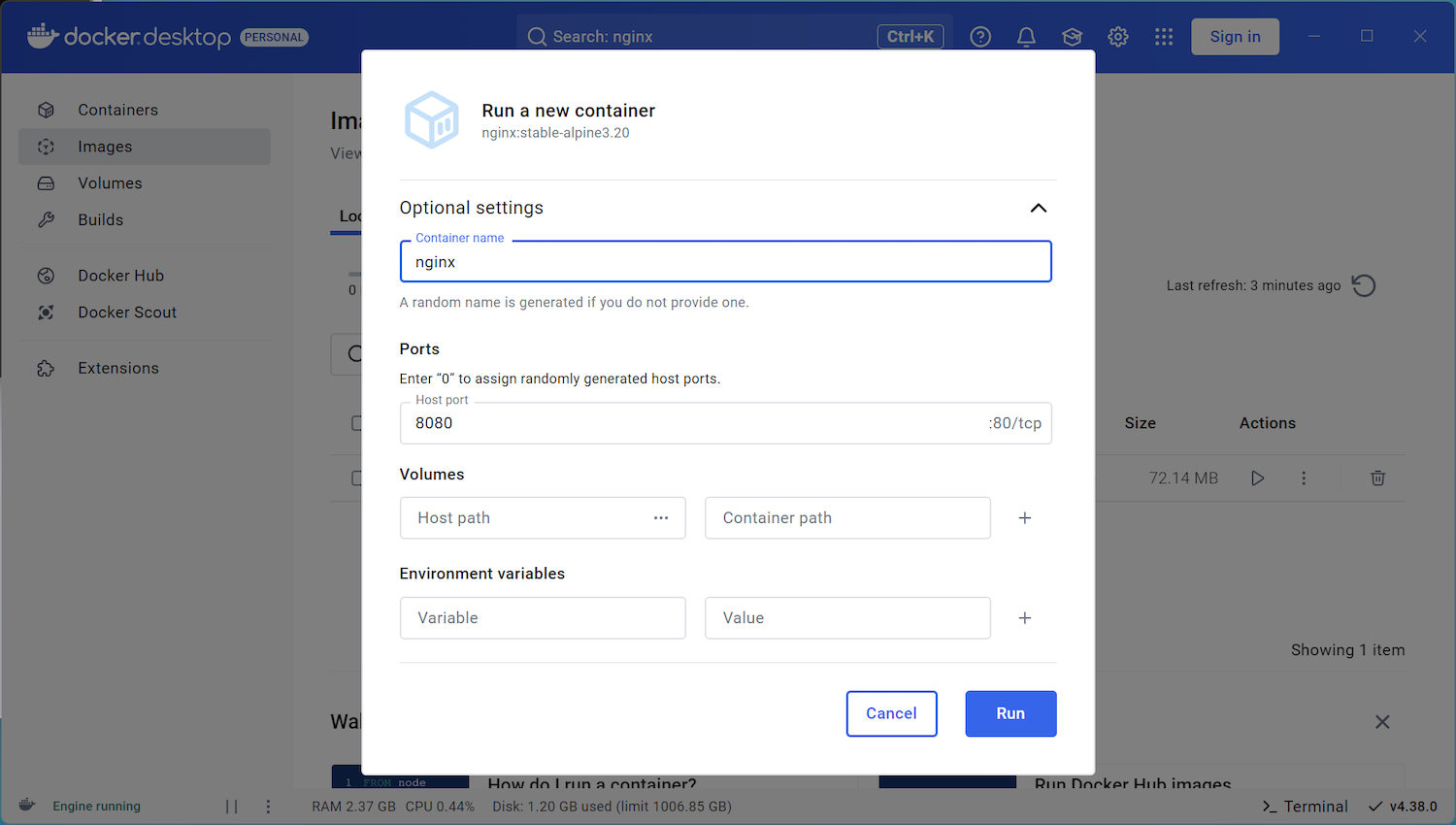Add another volume with the plus icon
The image size is (1456, 825).
coord(1024,518)
